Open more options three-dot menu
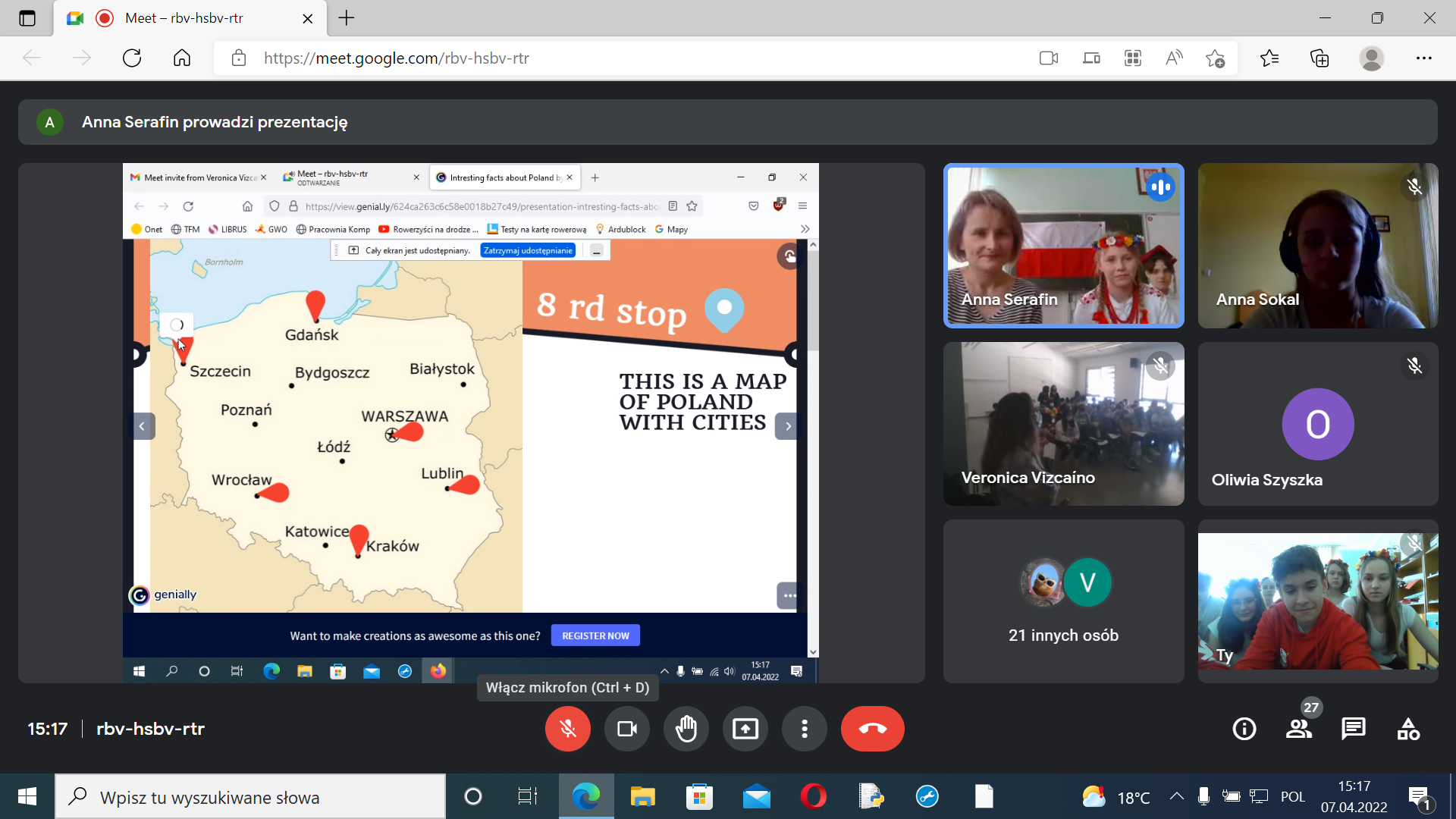 tap(804, 729)
